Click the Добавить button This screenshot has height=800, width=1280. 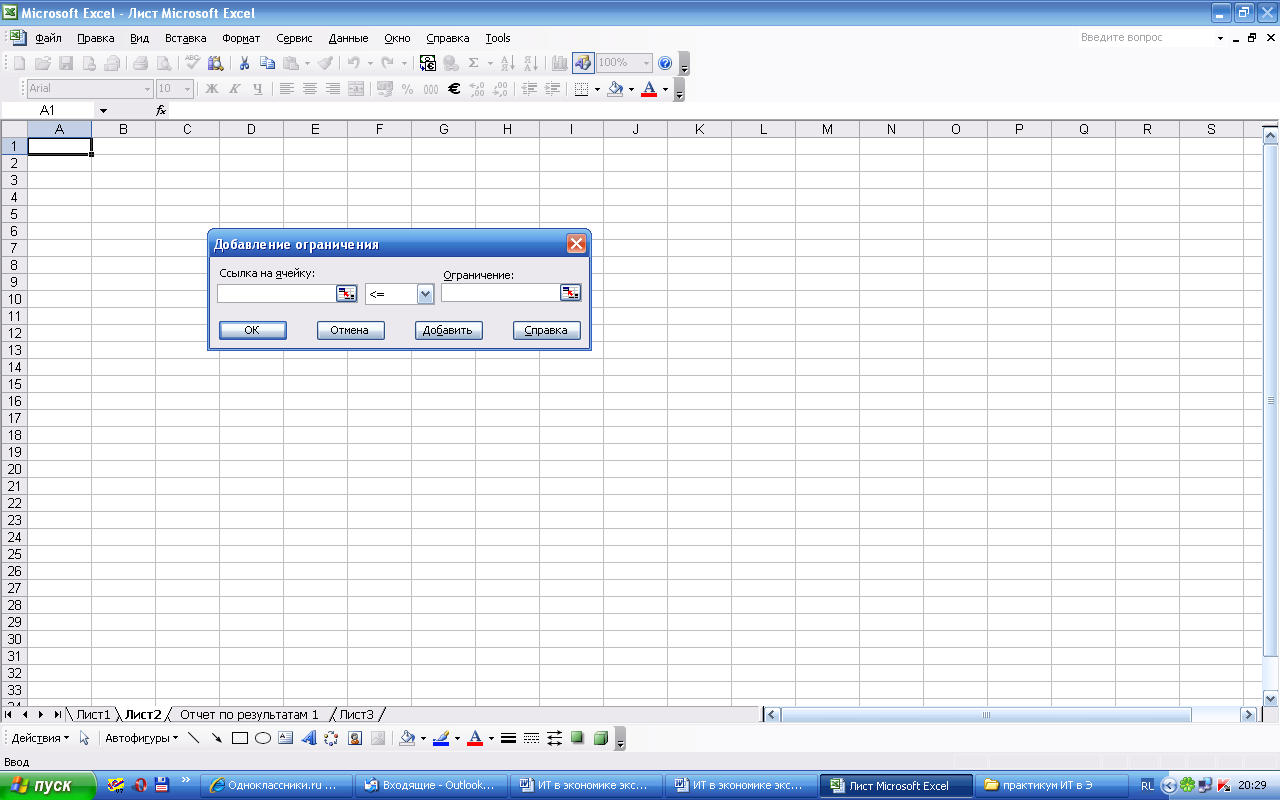pyautogui.click(x=448, y=330)
